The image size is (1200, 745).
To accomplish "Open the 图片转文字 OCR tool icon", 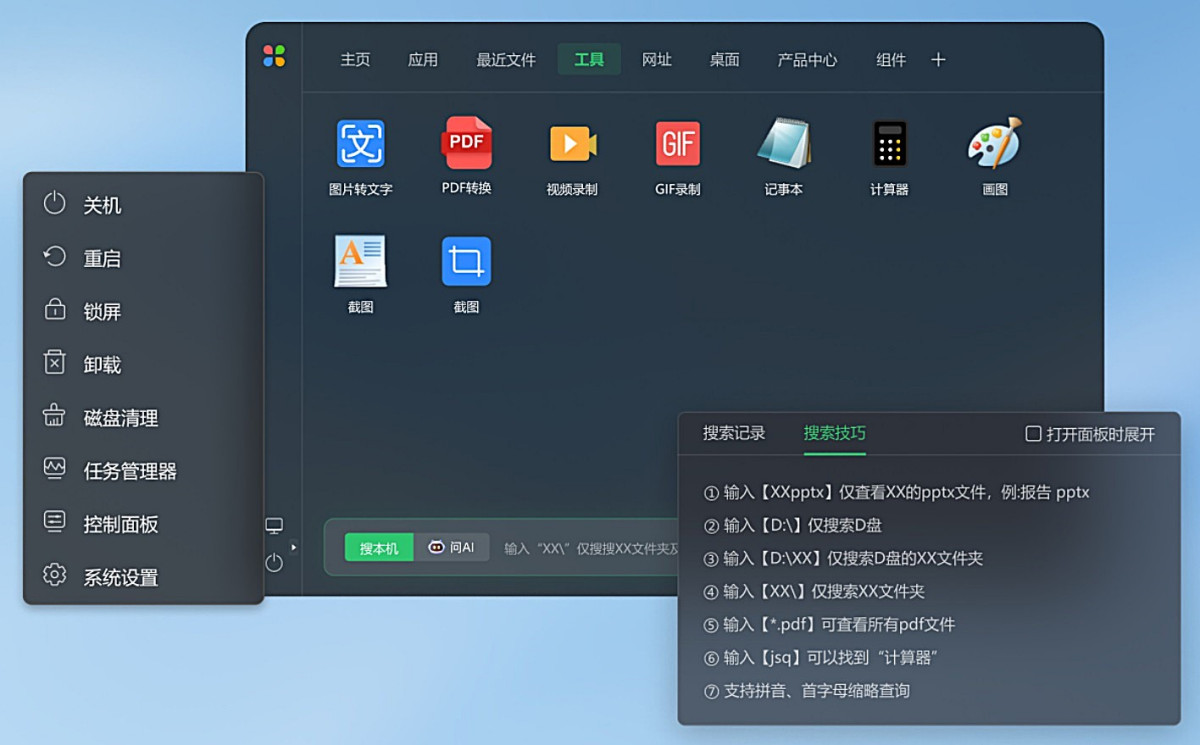I will [360, 144].
